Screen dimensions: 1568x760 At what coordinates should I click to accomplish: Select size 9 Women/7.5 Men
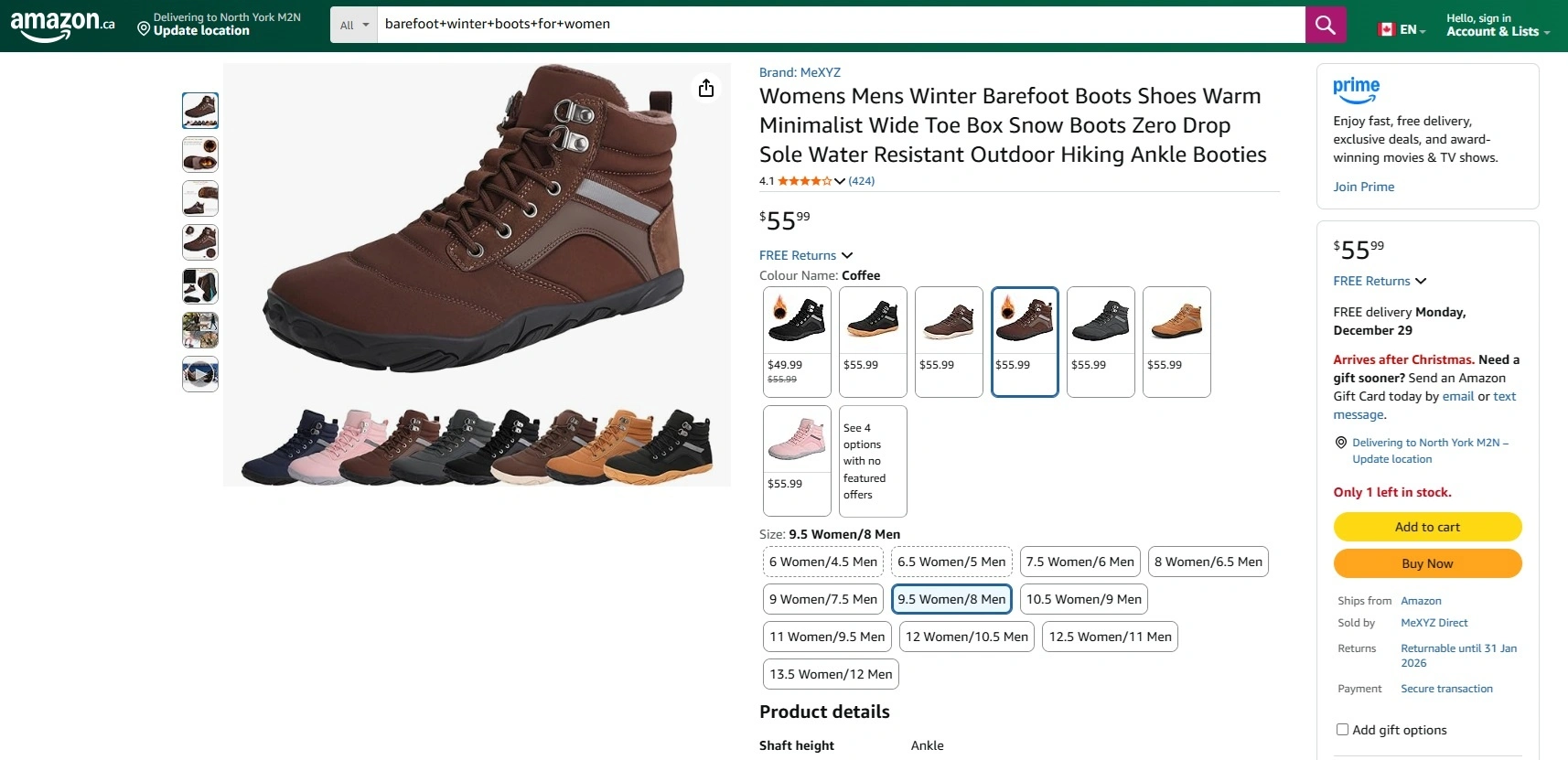[x=822, y=599]
